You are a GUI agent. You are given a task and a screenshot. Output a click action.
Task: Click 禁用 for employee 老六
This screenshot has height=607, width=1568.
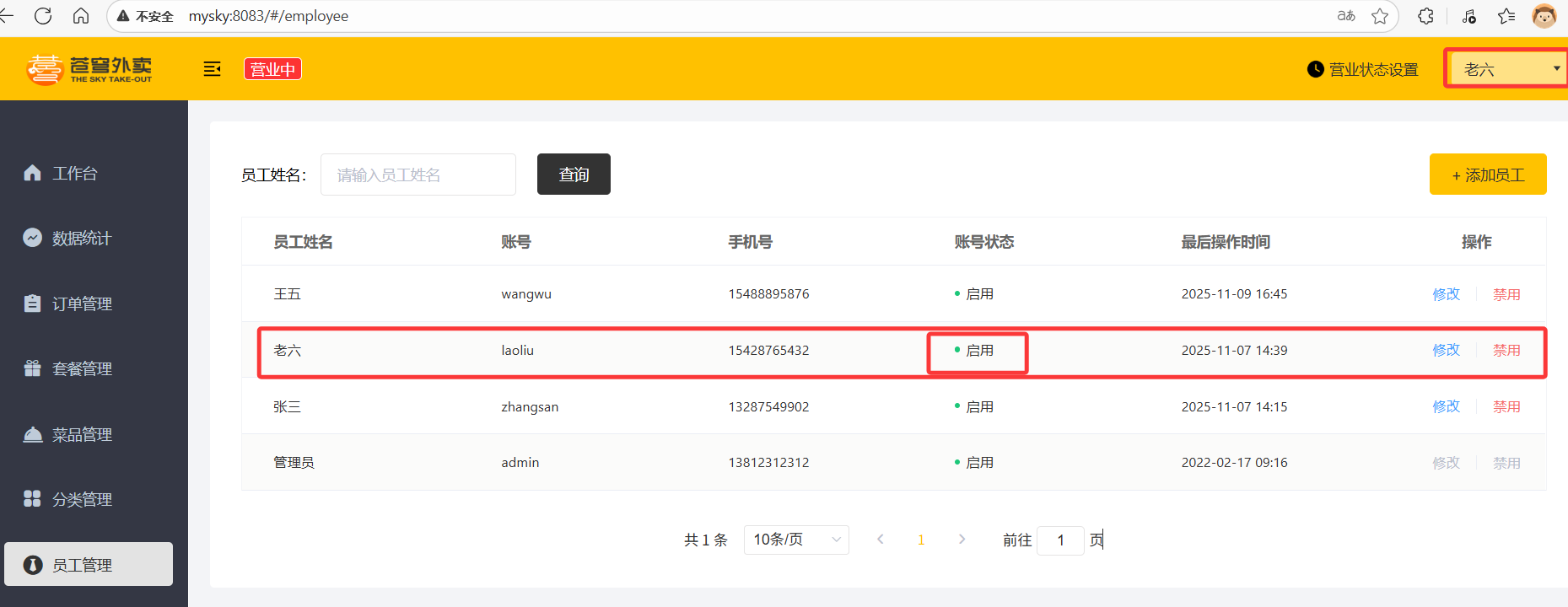click(x=1506, y=350)
